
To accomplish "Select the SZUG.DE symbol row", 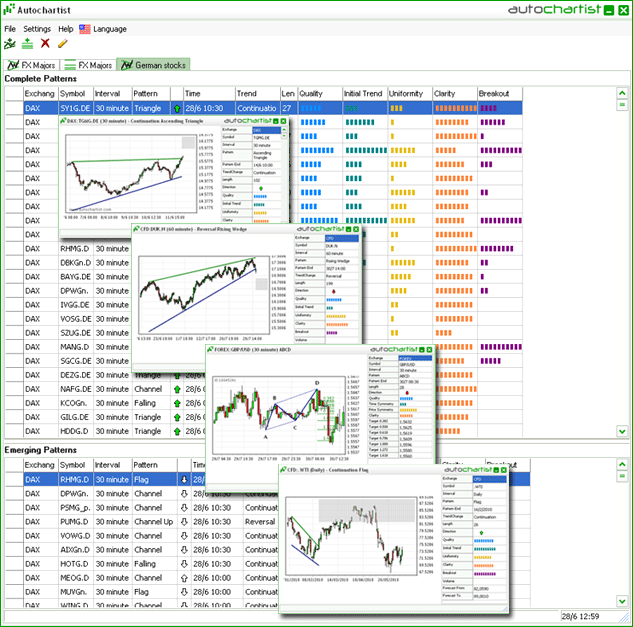I will click(75, 333).
